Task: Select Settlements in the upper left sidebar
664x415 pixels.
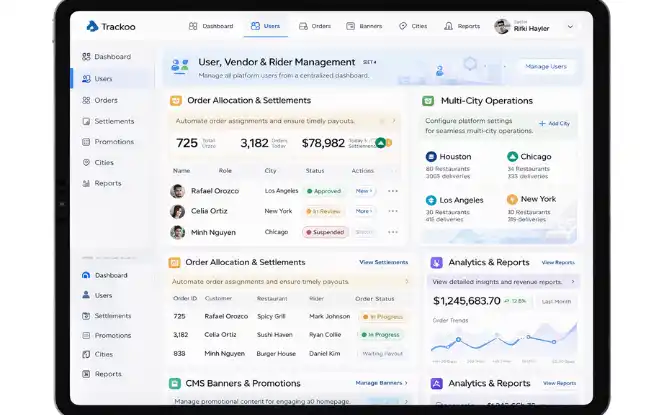Action: pos(113,121)
